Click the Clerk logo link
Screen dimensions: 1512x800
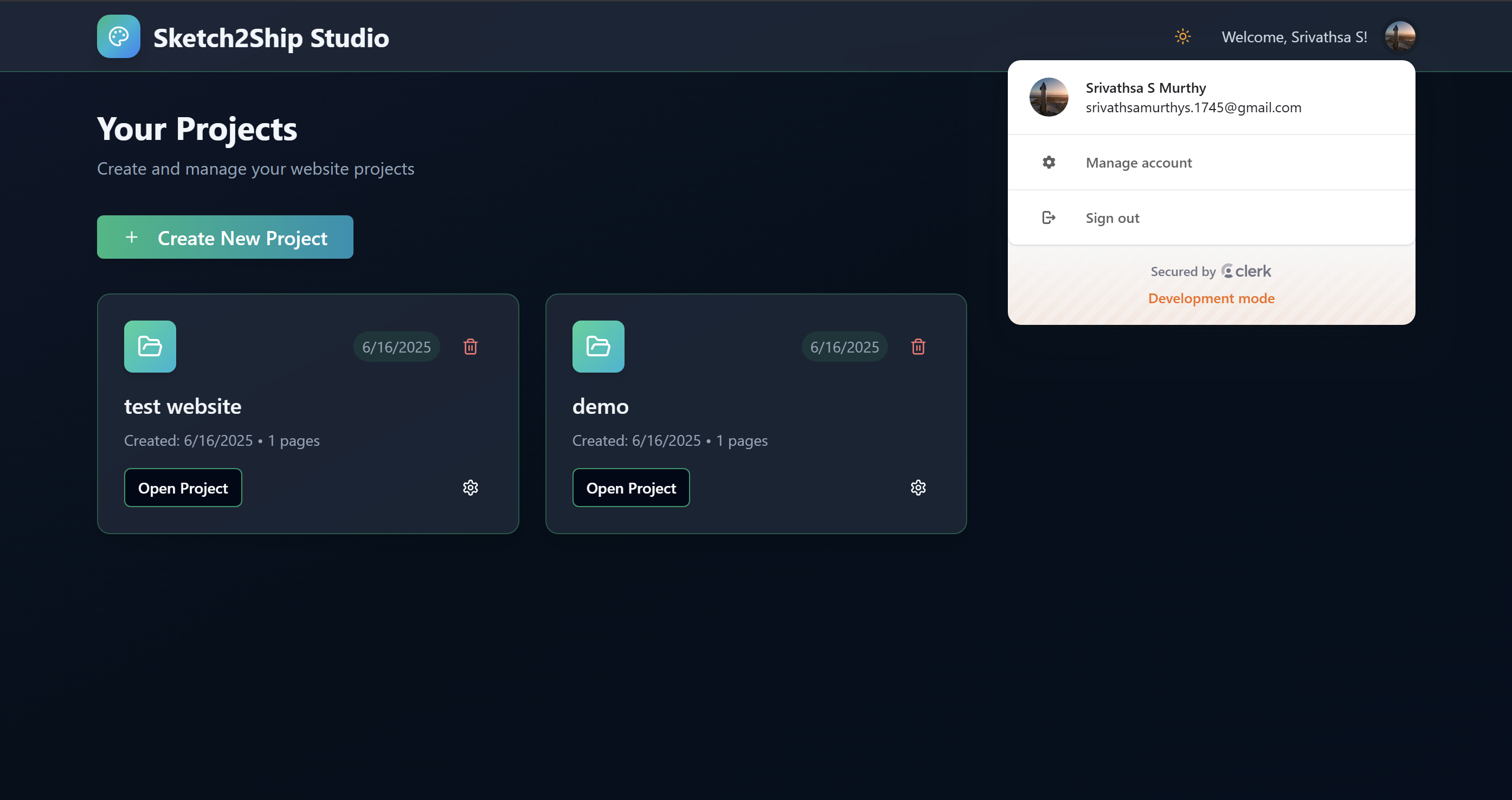[1246, 271]
